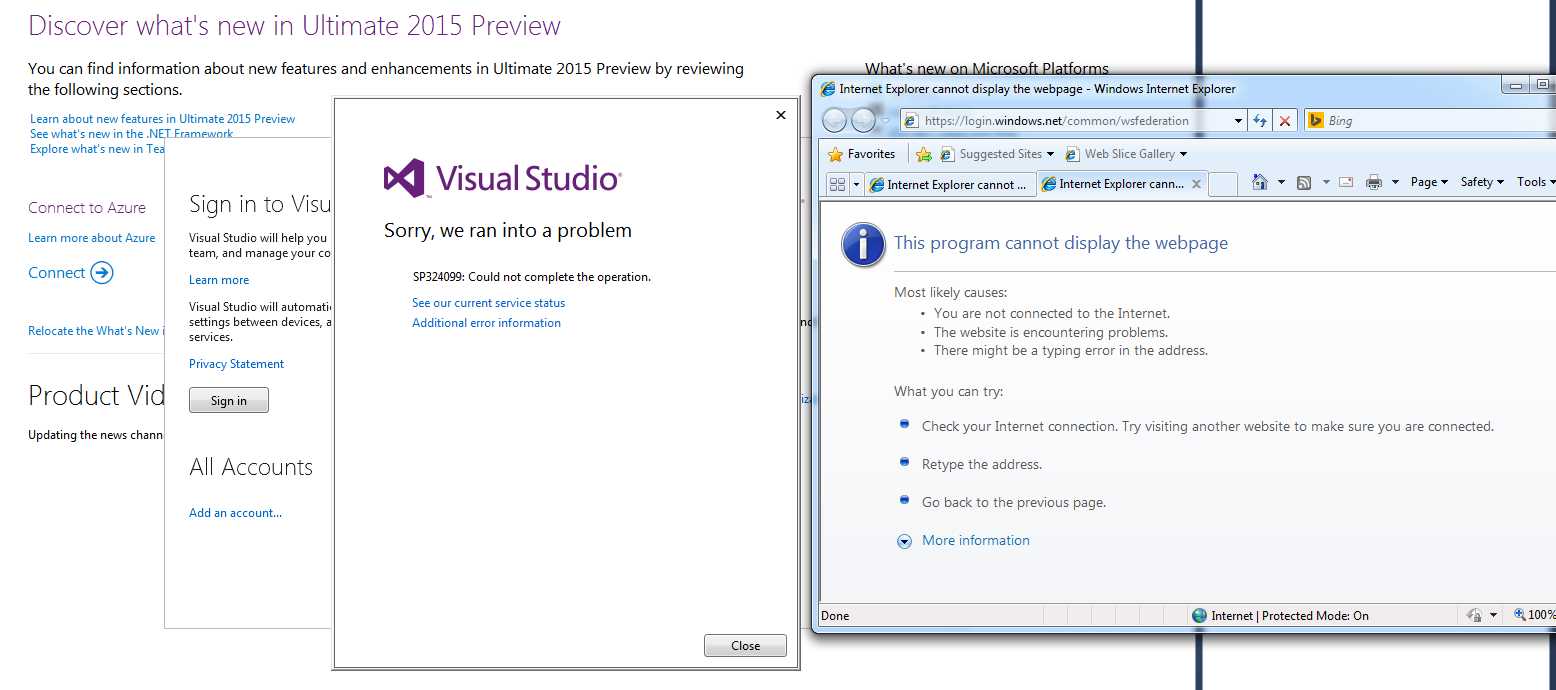Open Additional error information link
The height and width of the screenshot is (690, 1556).
pyautogui.click(x=487, y=323)
